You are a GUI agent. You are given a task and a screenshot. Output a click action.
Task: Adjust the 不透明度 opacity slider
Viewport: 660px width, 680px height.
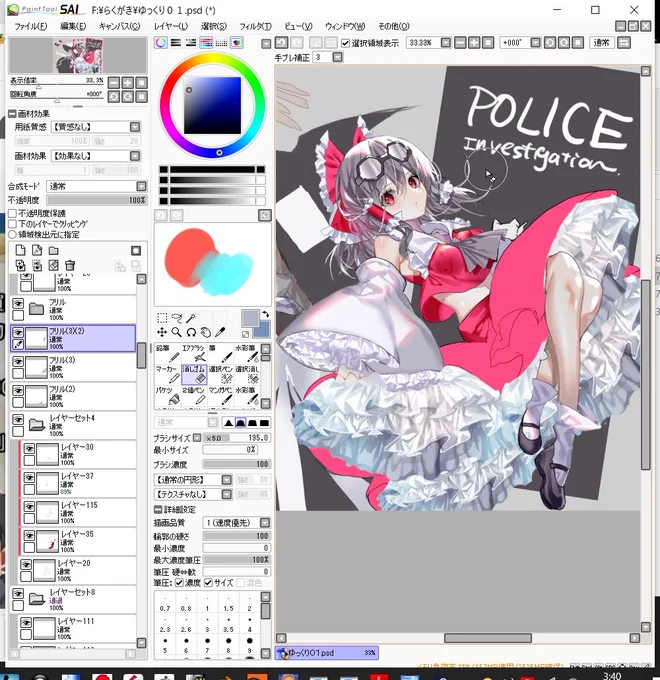[97, 200]
